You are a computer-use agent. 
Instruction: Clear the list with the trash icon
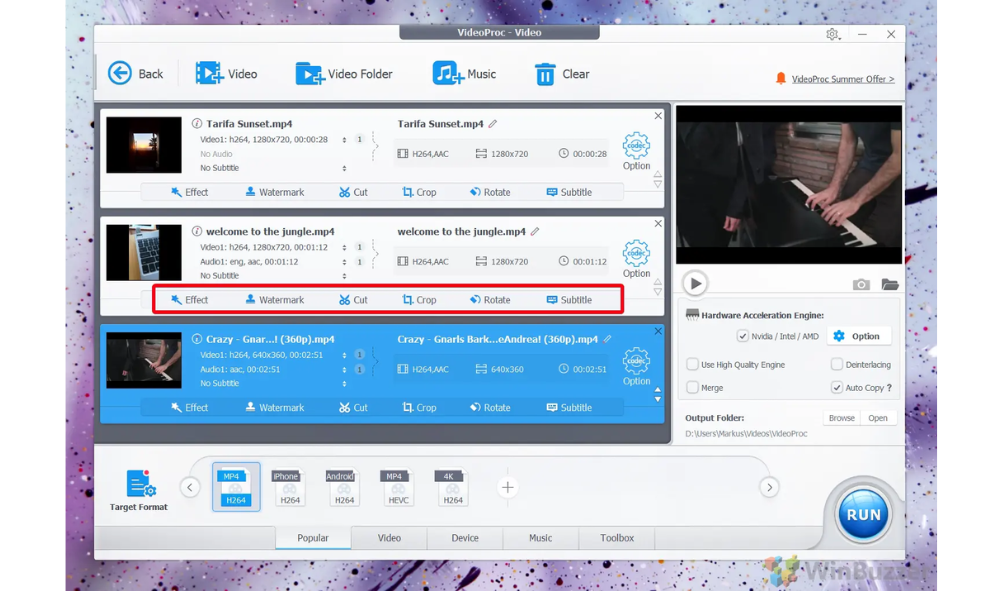coord(545,74)
